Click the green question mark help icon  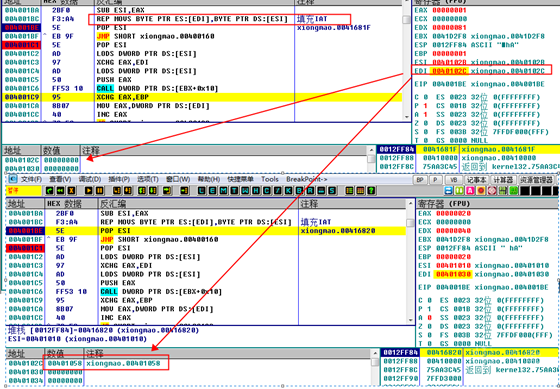(x=371, y=191)
